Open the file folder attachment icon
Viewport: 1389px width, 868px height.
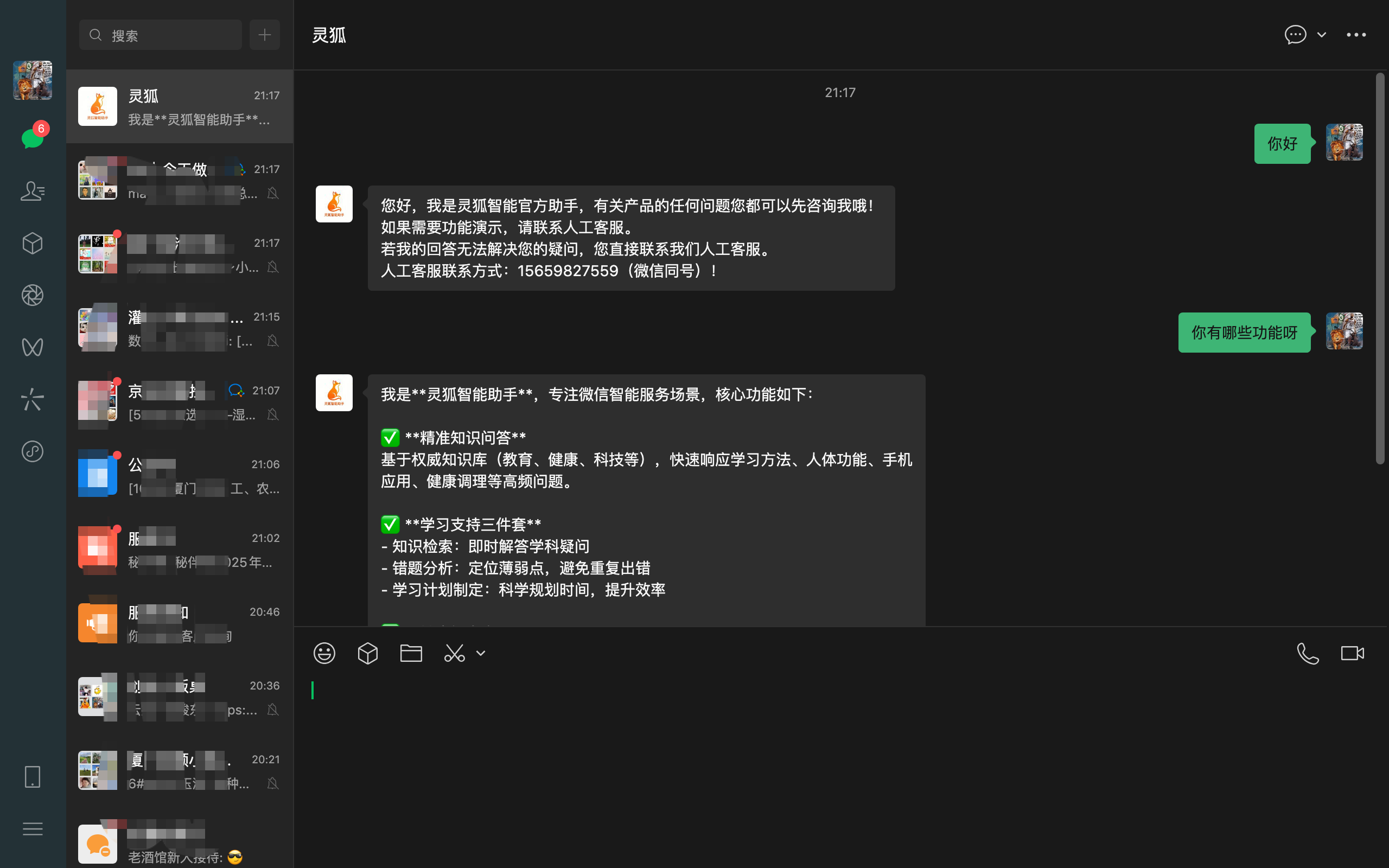coord(411,653)
